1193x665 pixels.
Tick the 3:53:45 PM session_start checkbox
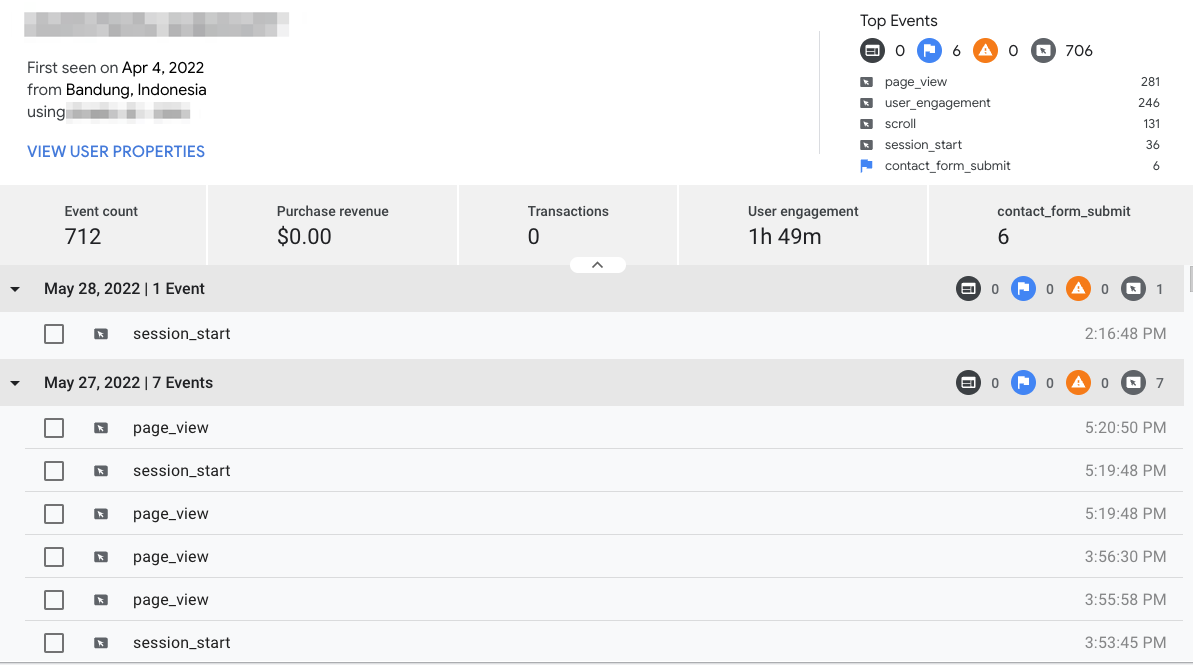coord(54,643)
